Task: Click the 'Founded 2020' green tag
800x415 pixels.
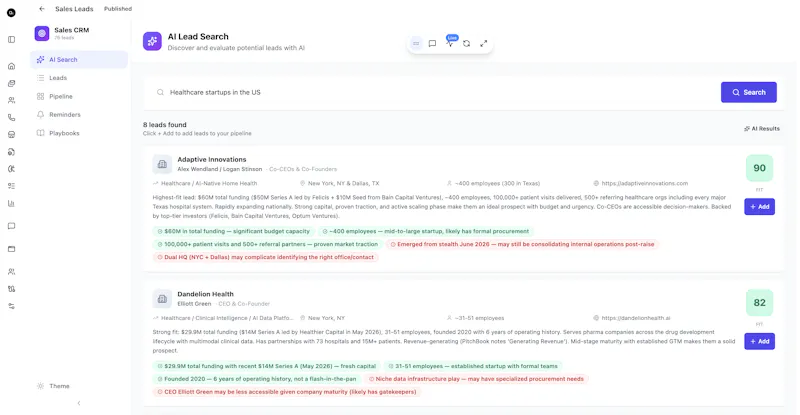Action: 257,379
